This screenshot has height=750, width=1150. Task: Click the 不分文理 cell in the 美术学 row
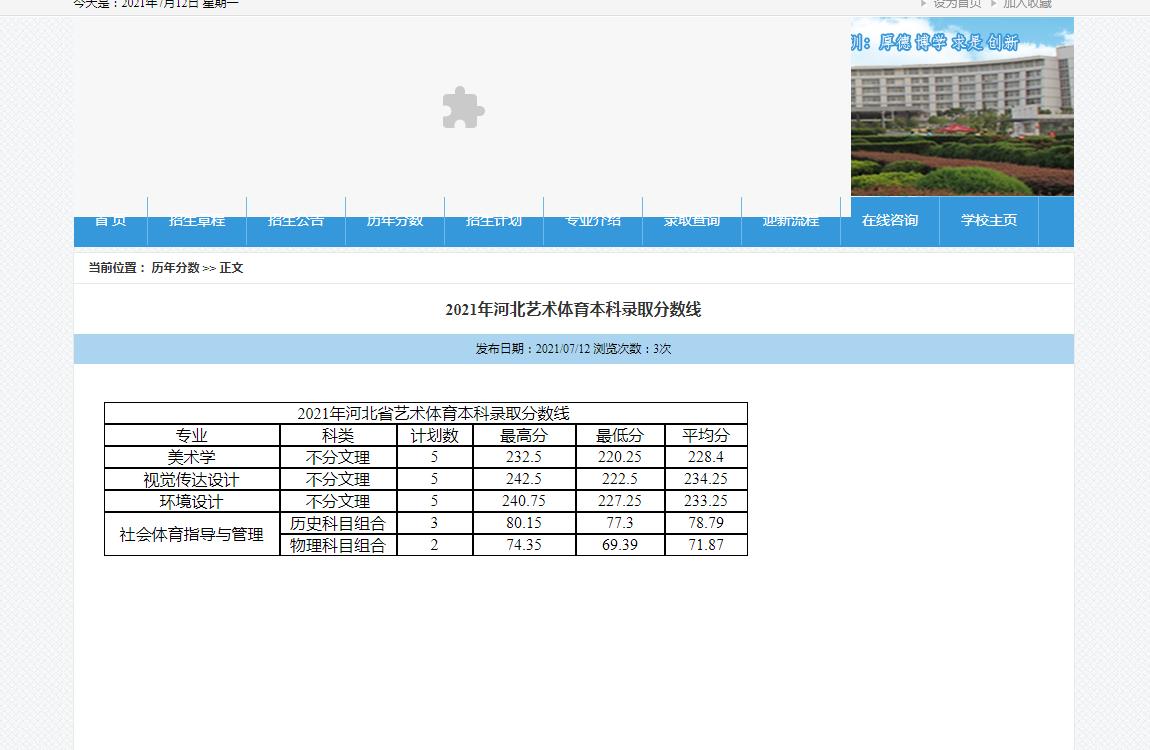[338, 457]
